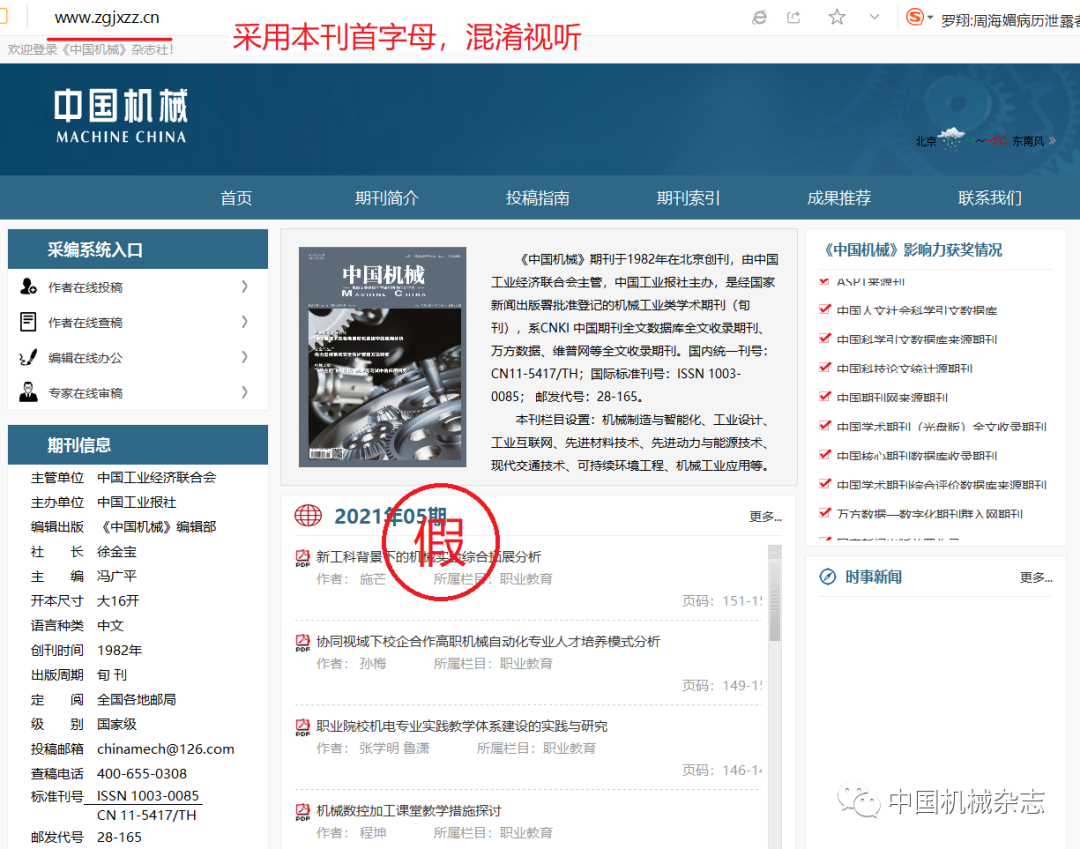Open PDF icon for 机械数控加工课堂教学措施探讨
This screenshot has height=849, width=1080.
[302, 812]
